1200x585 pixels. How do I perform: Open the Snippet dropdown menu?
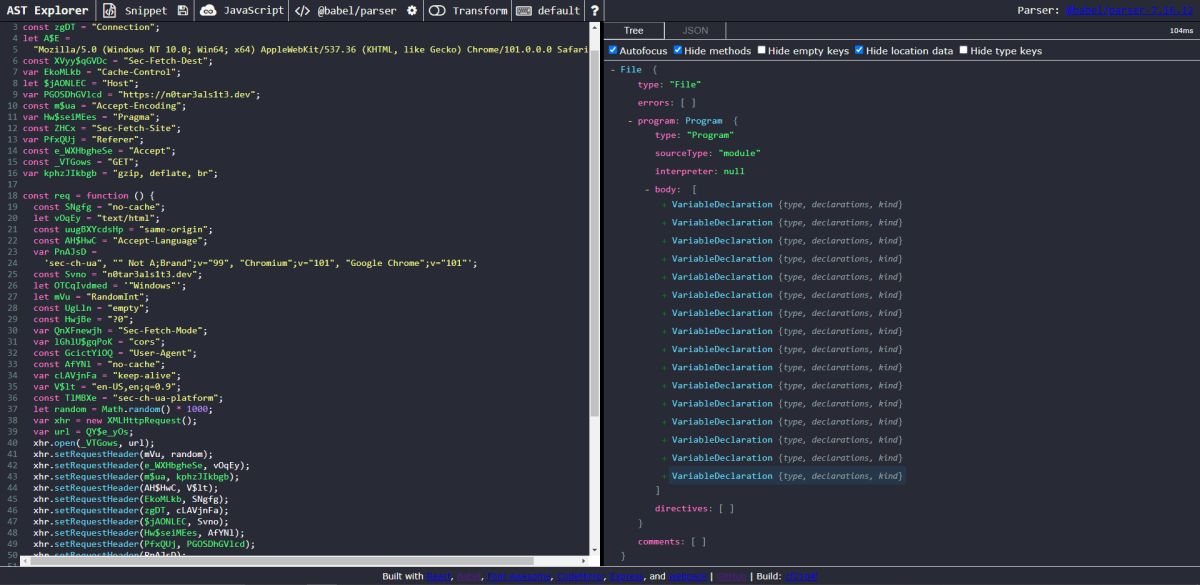pos(146,11)
